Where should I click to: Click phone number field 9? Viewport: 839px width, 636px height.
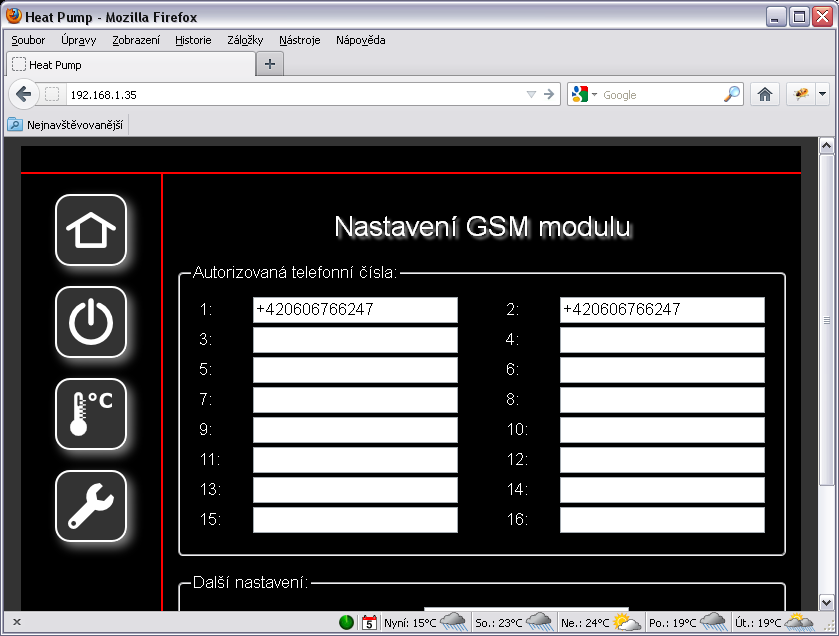pos(355,430)
